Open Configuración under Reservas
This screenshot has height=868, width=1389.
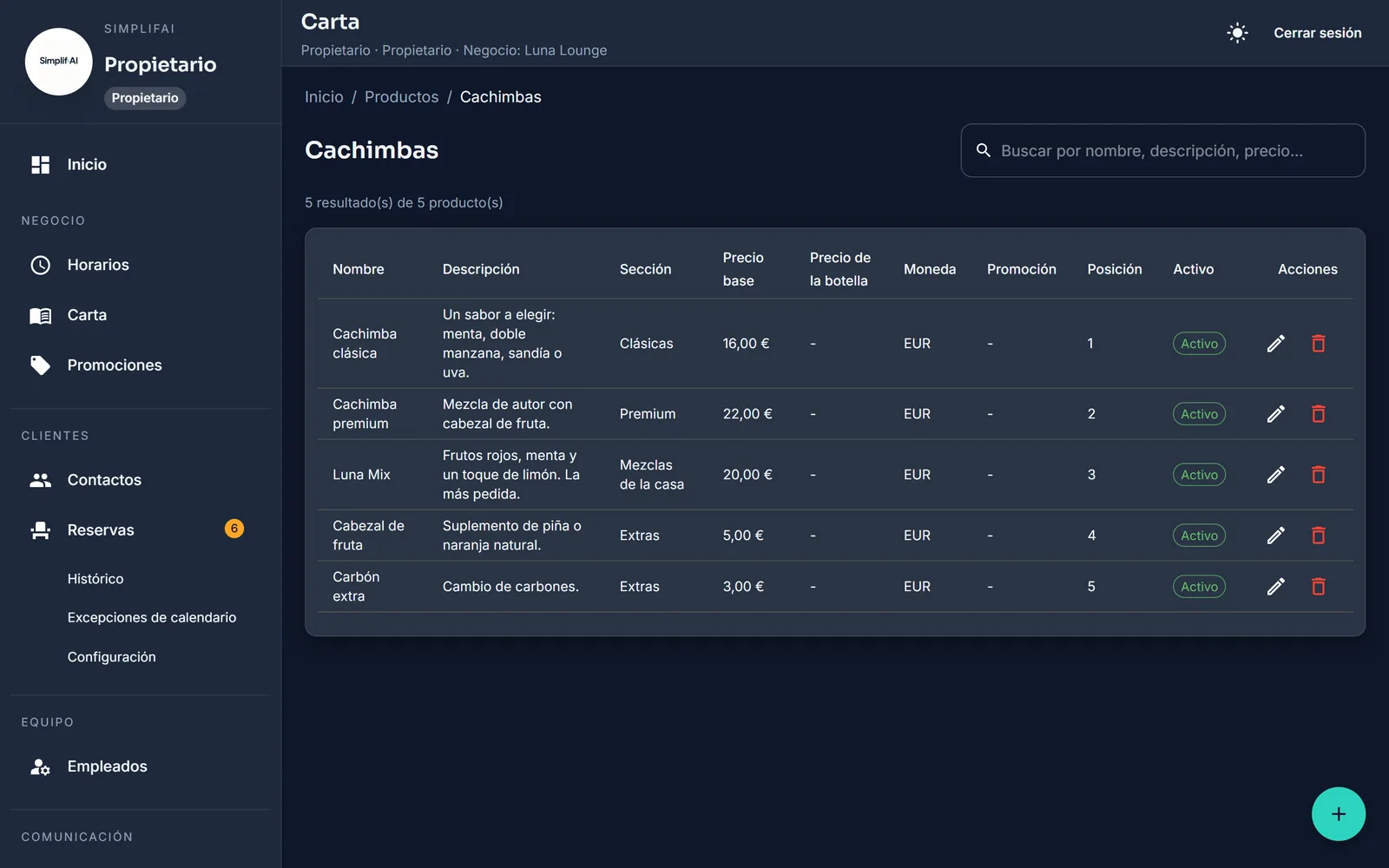tap(112, 657)
